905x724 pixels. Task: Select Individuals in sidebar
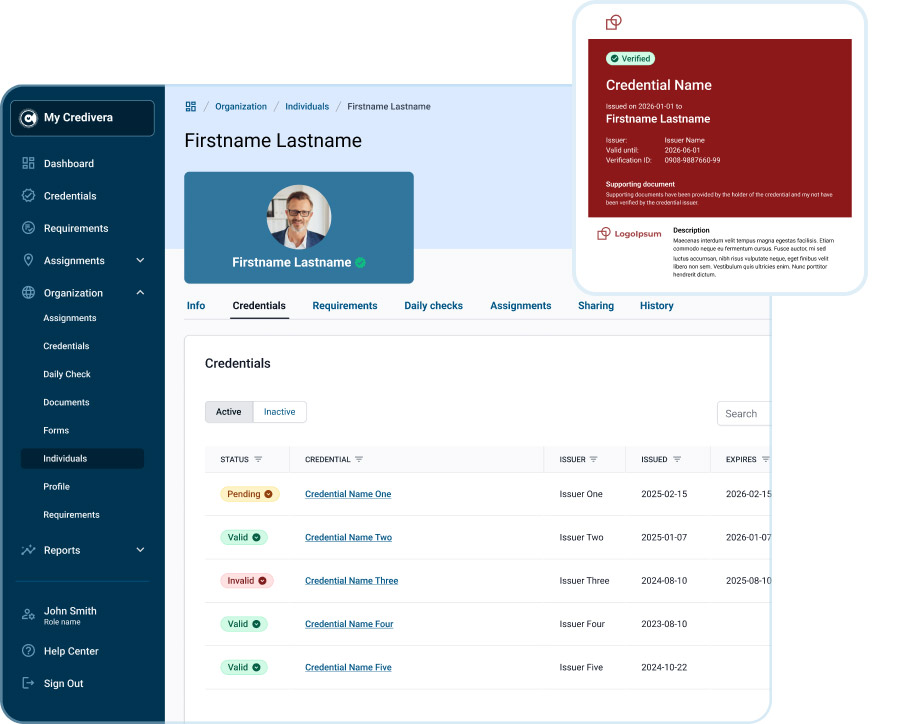click(x=83, y=459)
